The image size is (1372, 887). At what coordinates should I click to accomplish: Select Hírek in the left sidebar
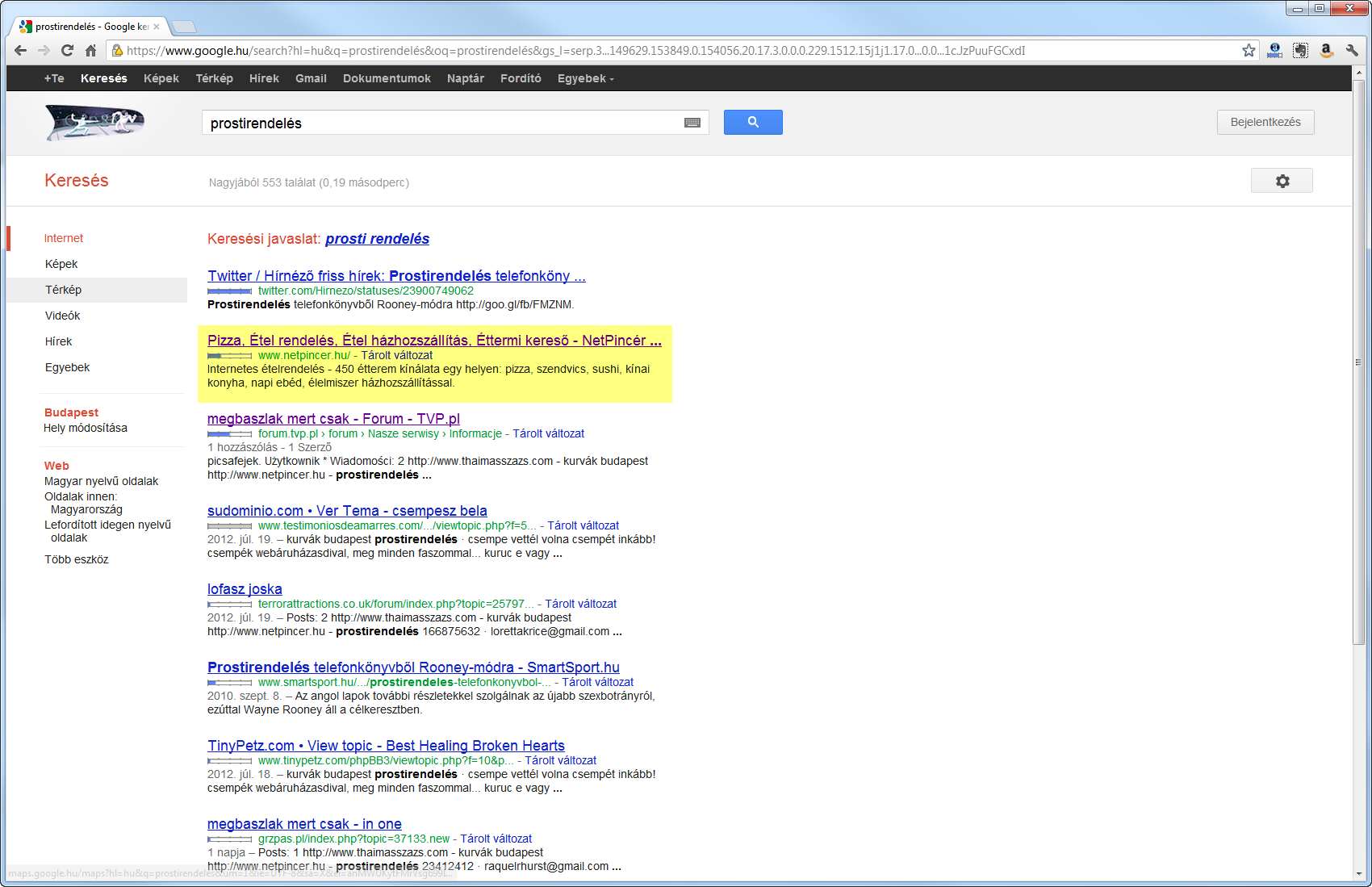click(x=58, y=341)
